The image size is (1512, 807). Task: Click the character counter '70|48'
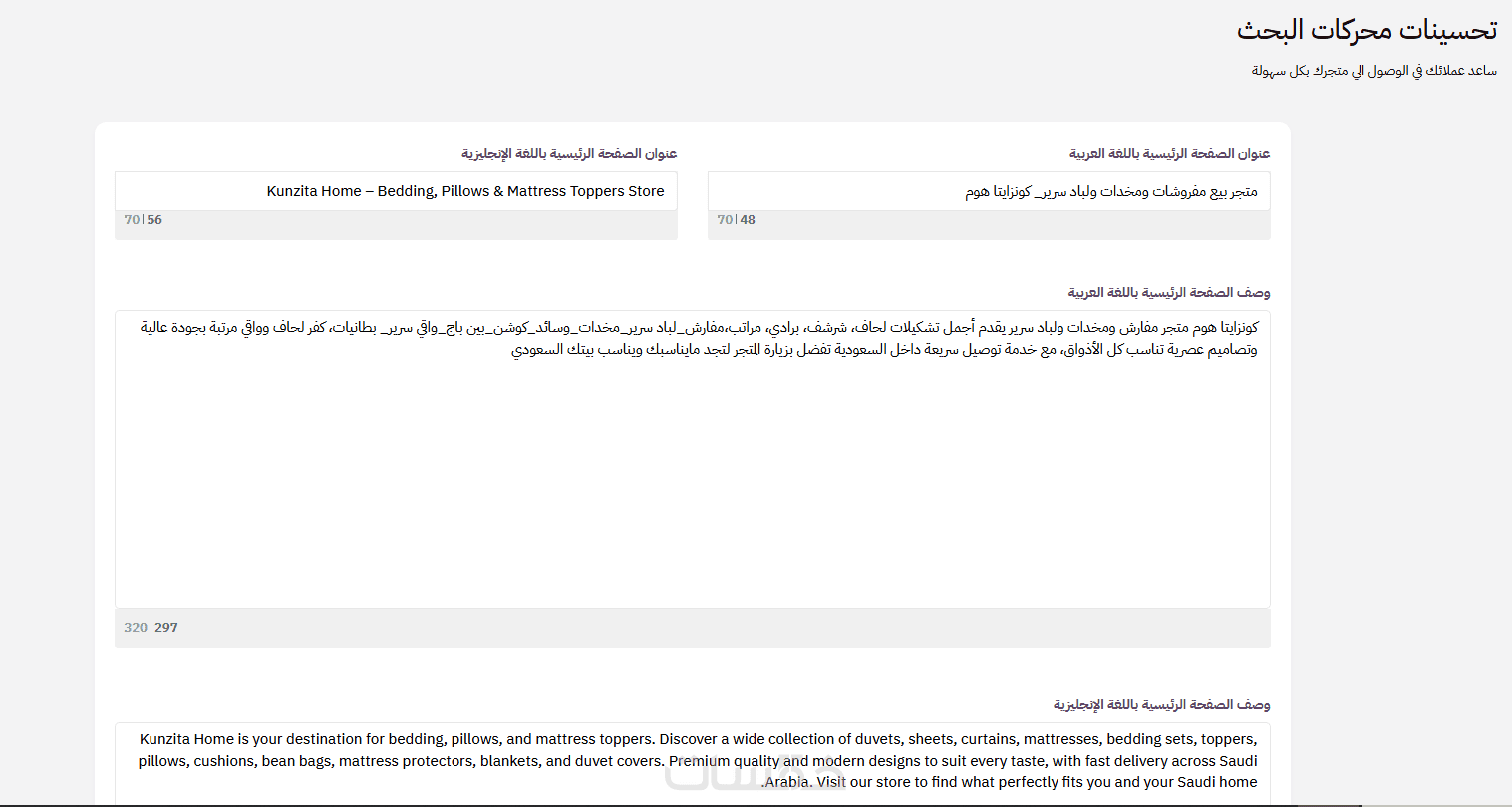[737, 220]
